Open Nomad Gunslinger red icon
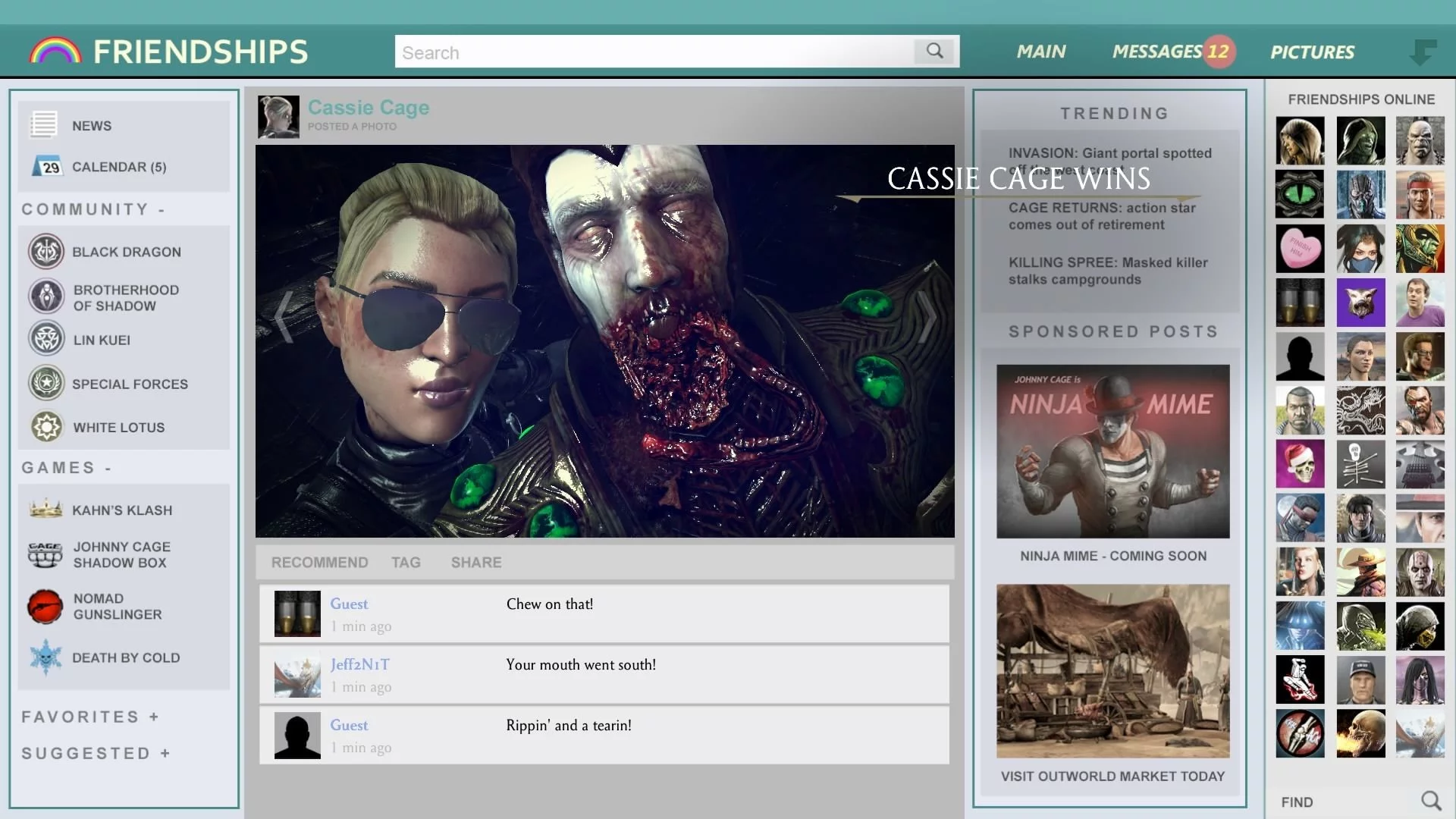The height and width of the screenshot is (819, 1456). coord(45,607)
